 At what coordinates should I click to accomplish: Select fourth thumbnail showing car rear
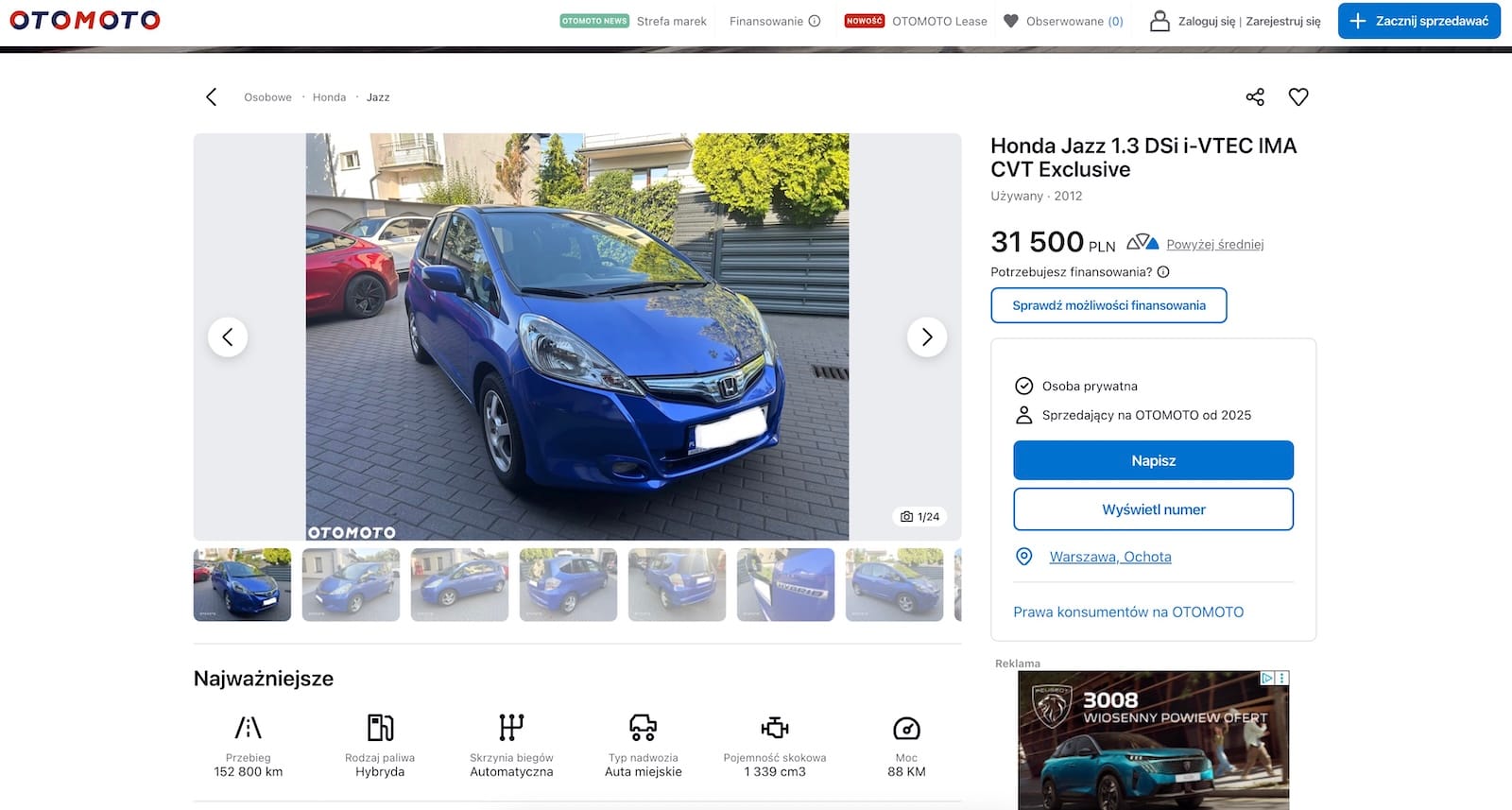point(568,584)
